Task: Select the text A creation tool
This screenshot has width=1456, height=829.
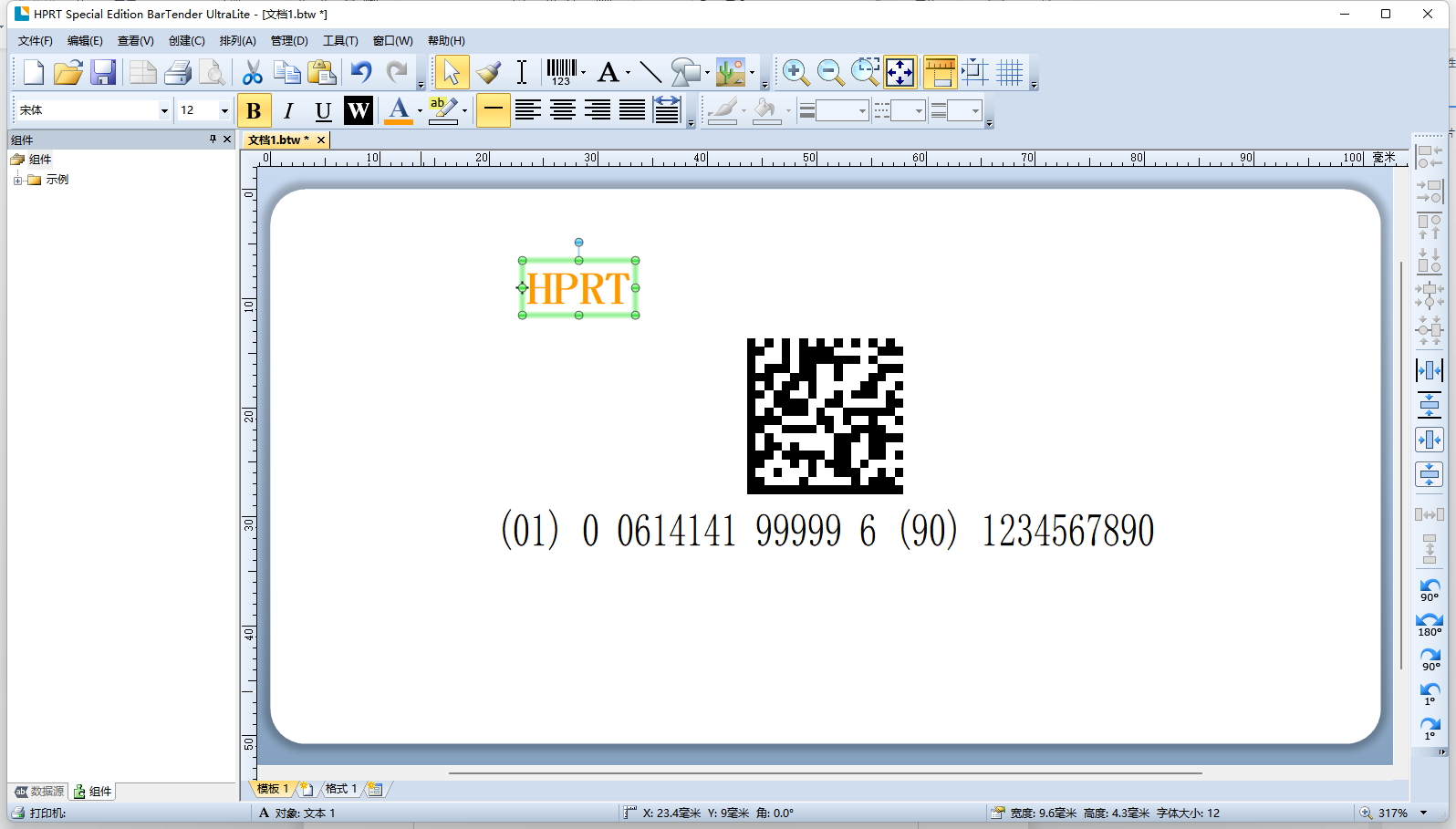Action: tap(608, 72)
